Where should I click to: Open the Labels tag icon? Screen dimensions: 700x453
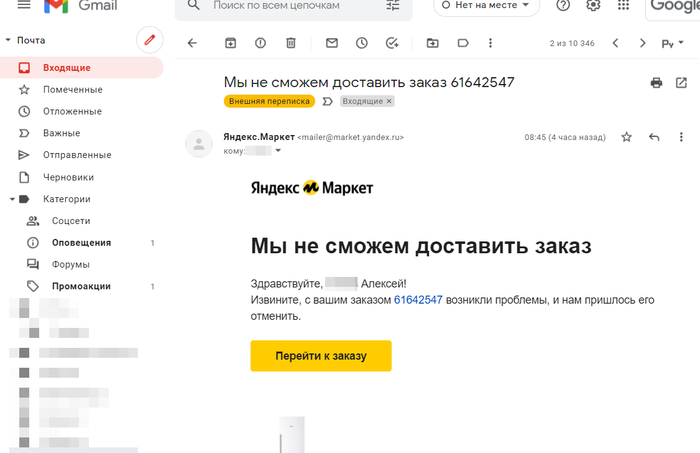click(463, 43)
